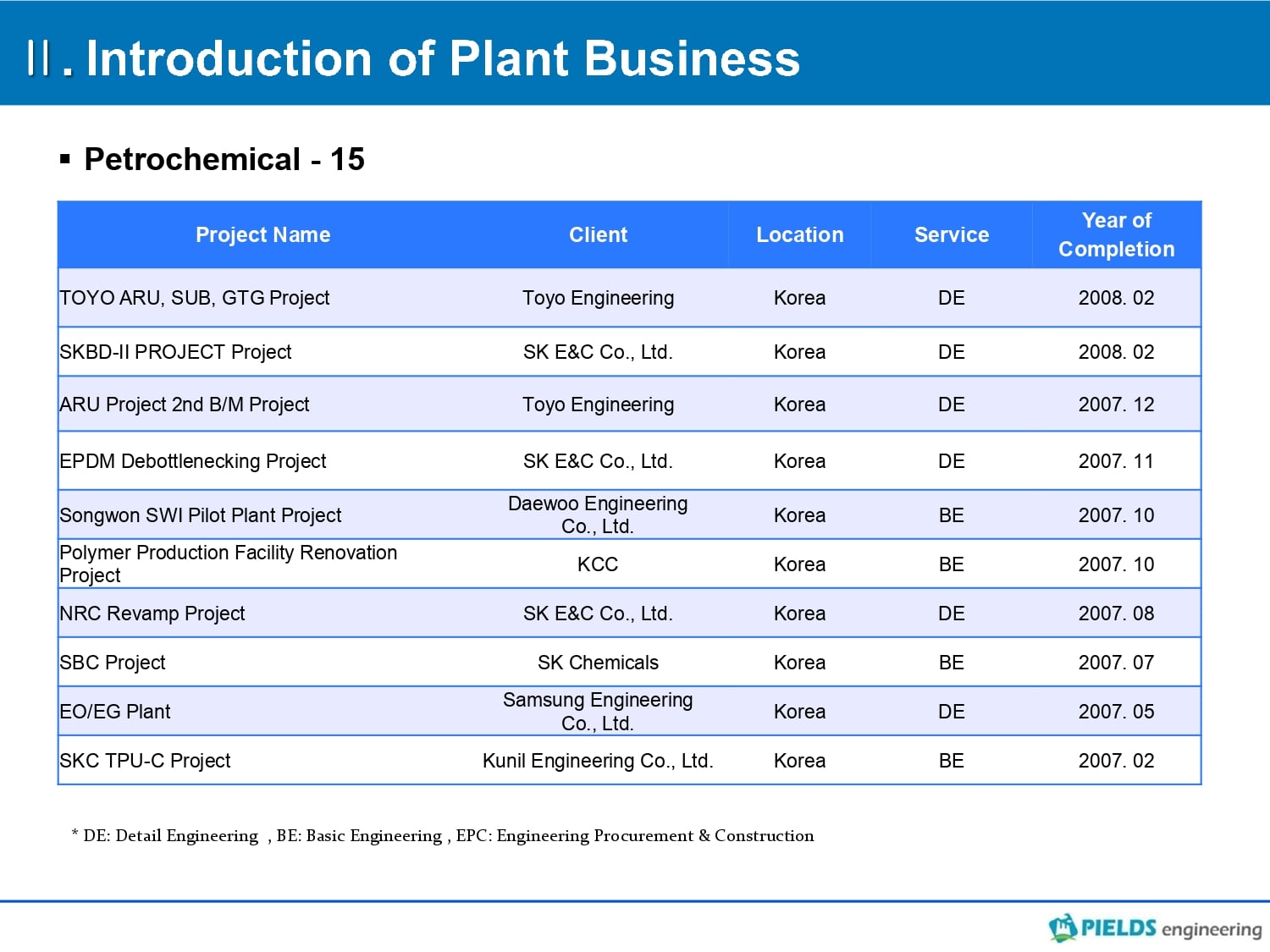Click SK E&C Co., Ltd. in NRC Revamp row
Image resolution: width=1270 pixels, height=952 pixels.
click(598, 614)
